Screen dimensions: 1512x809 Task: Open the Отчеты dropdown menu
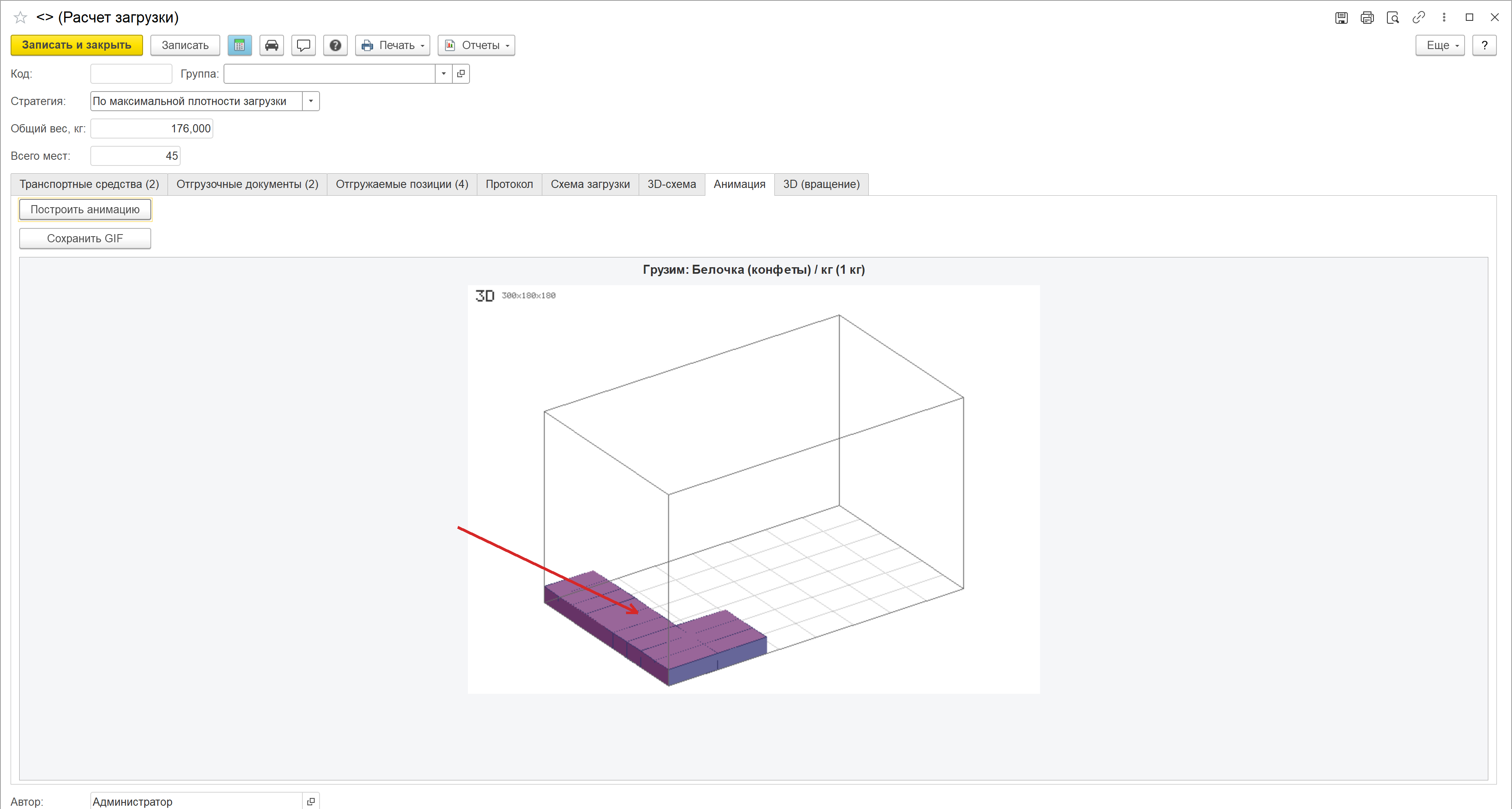pyautogui.click(x=476, y=45)
